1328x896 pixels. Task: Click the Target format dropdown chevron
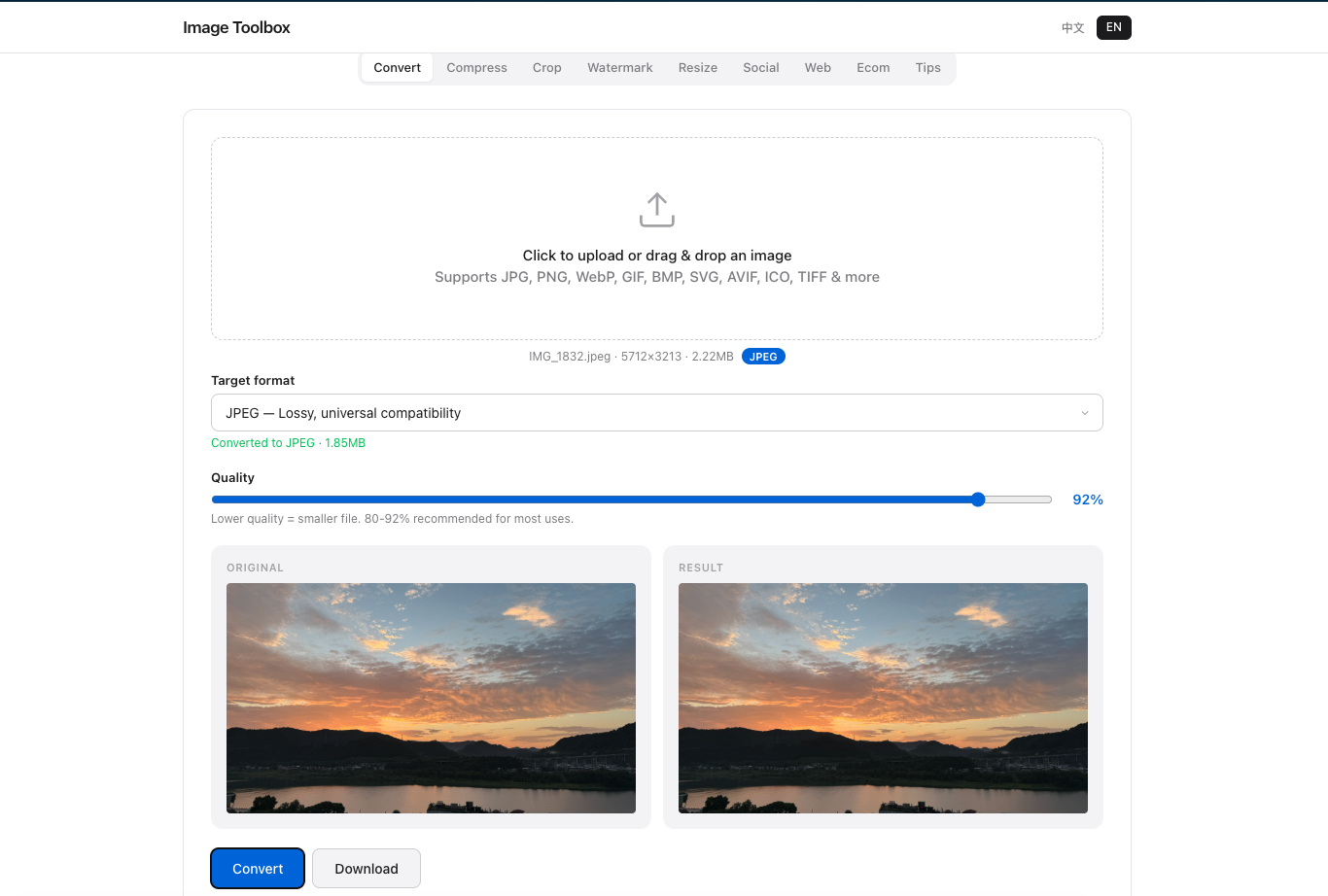click(1085, 413)
